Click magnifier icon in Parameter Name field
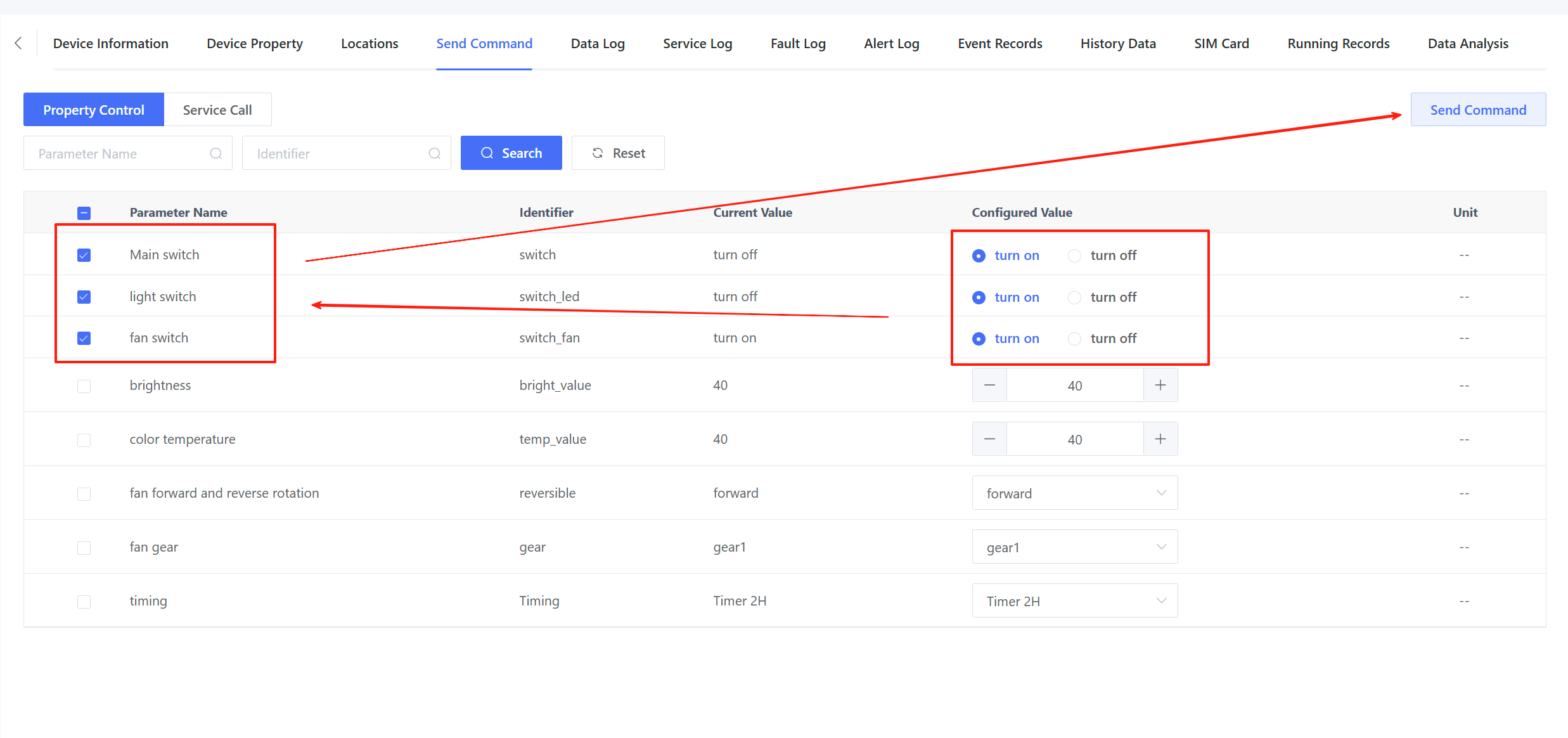Image resolution: width=1568 pixels, height=738 pixels. pos(215,153)
